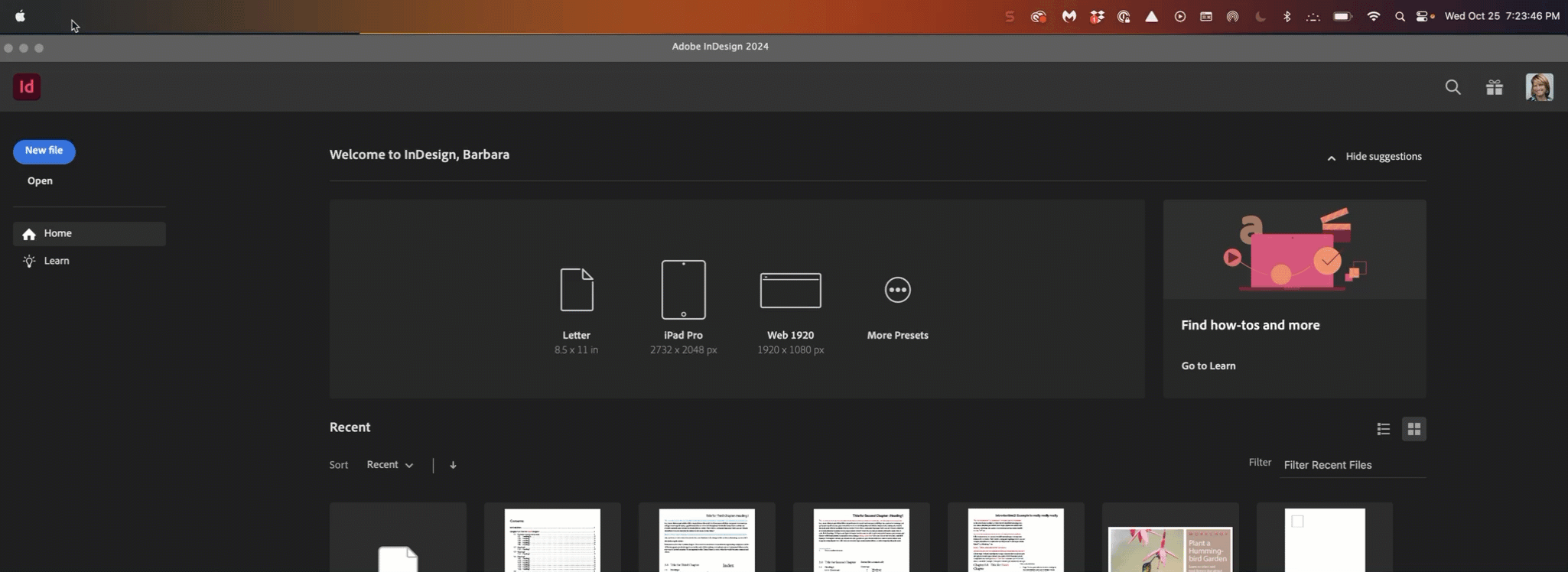Open search with the magnifier icon in InDesign header
This screenshot has width=1568, height=572.
(x=1453, y=87)
